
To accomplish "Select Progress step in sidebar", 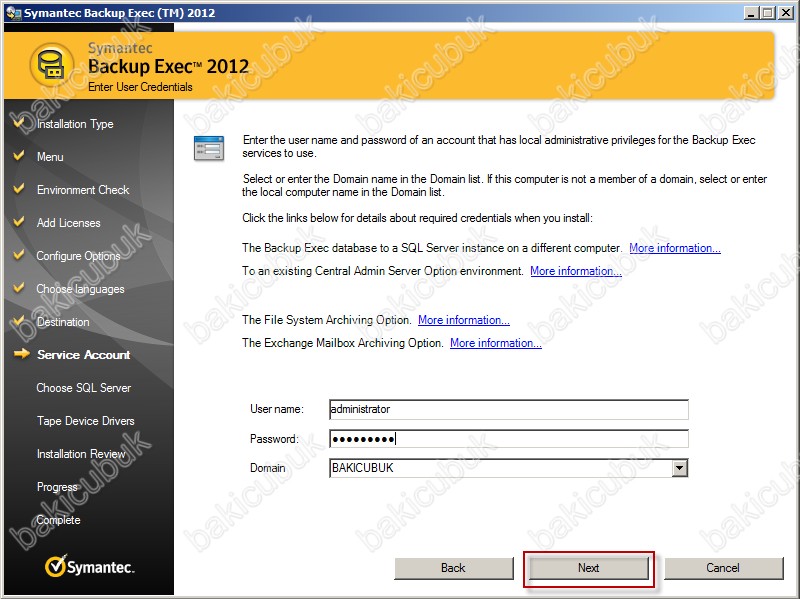I will [x=57, y=487].
